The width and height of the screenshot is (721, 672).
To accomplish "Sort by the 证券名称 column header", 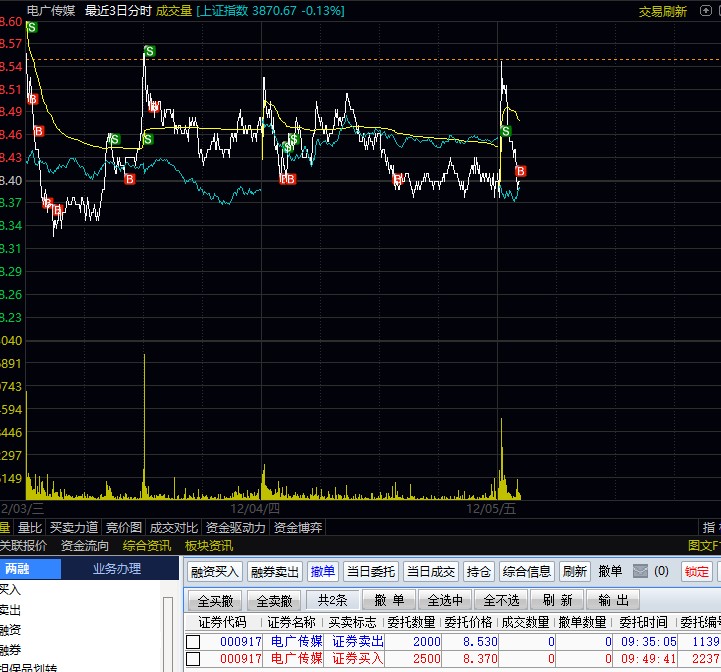I will (292, 622).
